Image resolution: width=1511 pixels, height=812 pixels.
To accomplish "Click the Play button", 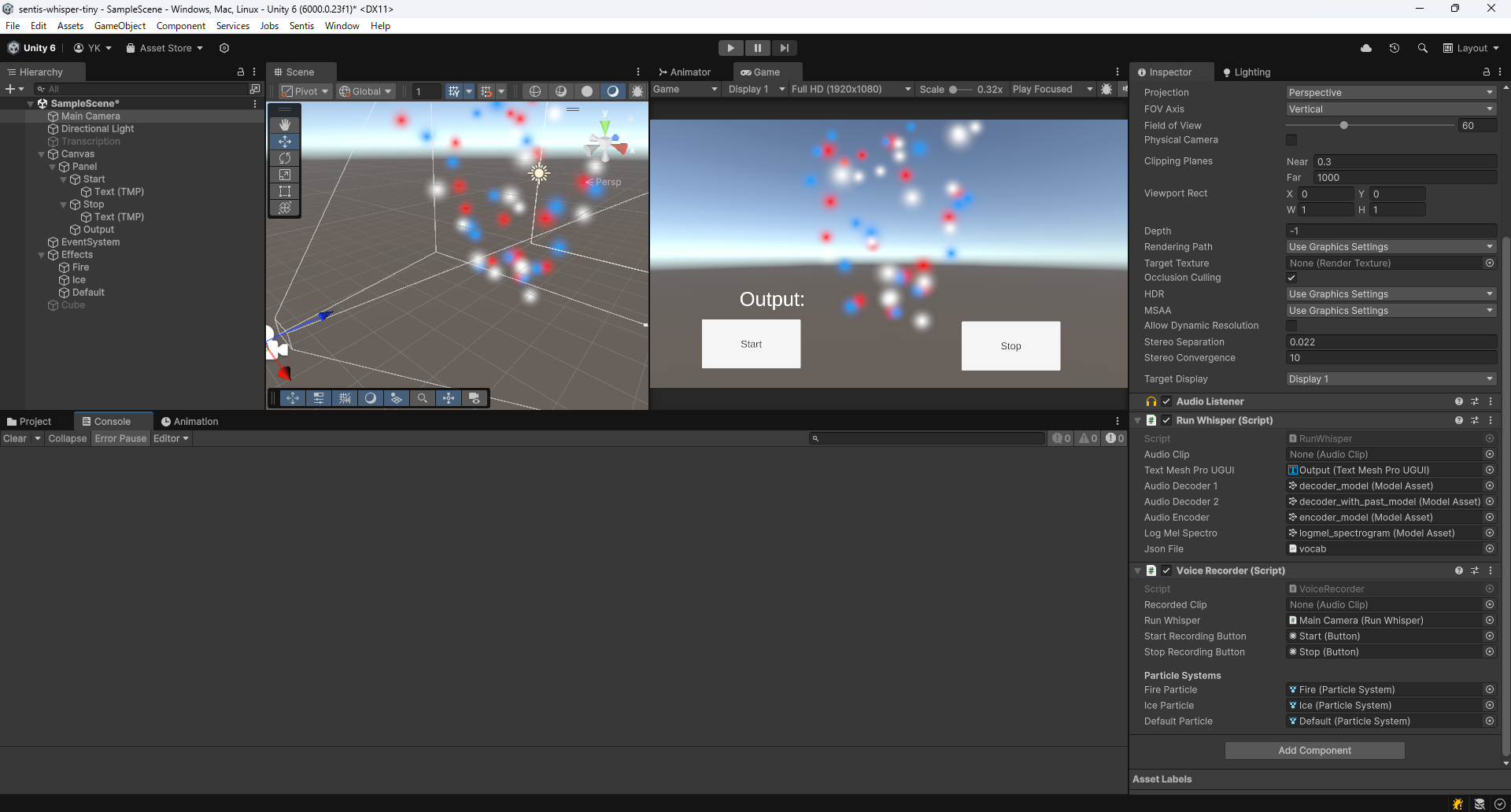I will [x=731, y=48].
